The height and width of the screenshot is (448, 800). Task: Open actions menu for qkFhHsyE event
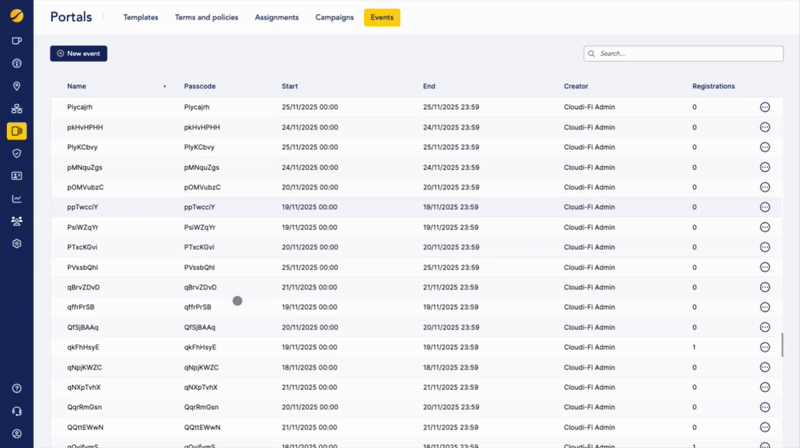click(765, 347)
